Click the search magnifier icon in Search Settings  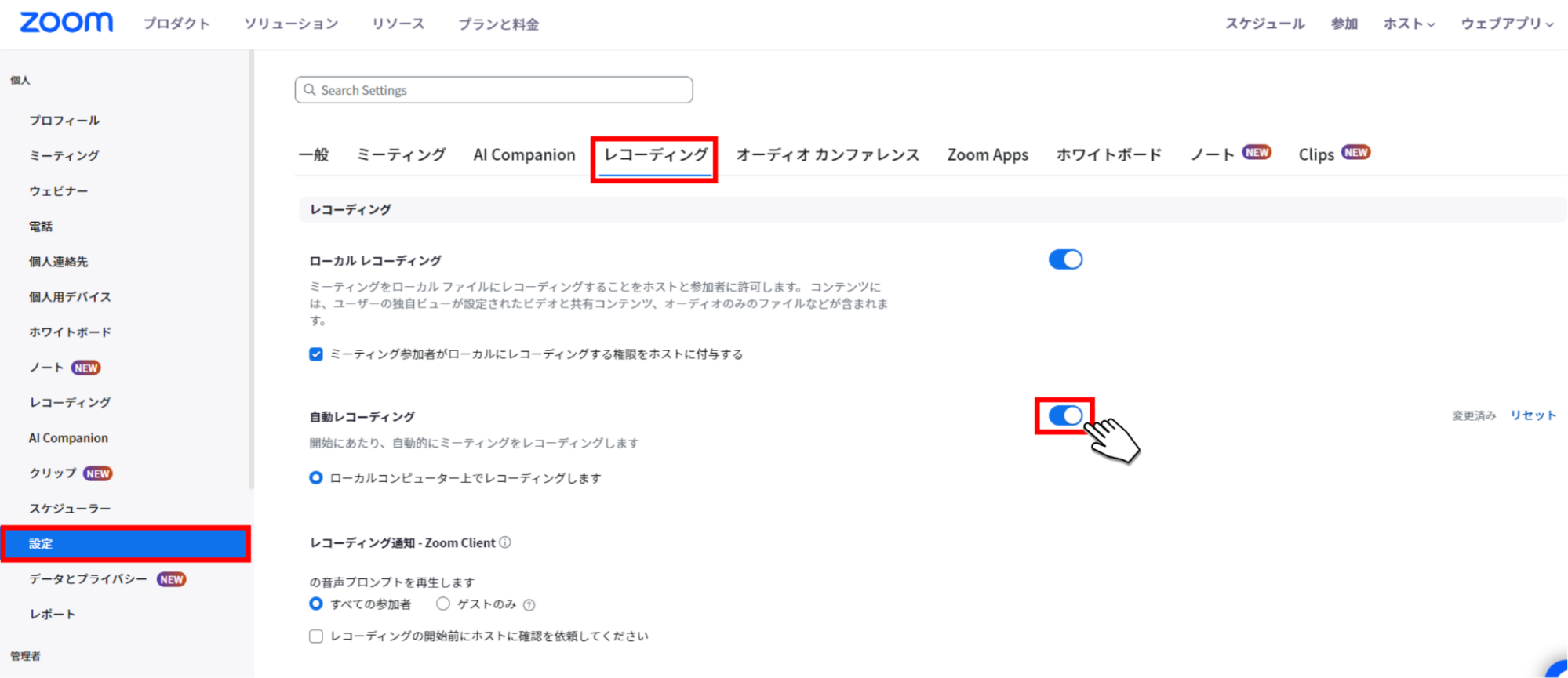tap(310, 90)
